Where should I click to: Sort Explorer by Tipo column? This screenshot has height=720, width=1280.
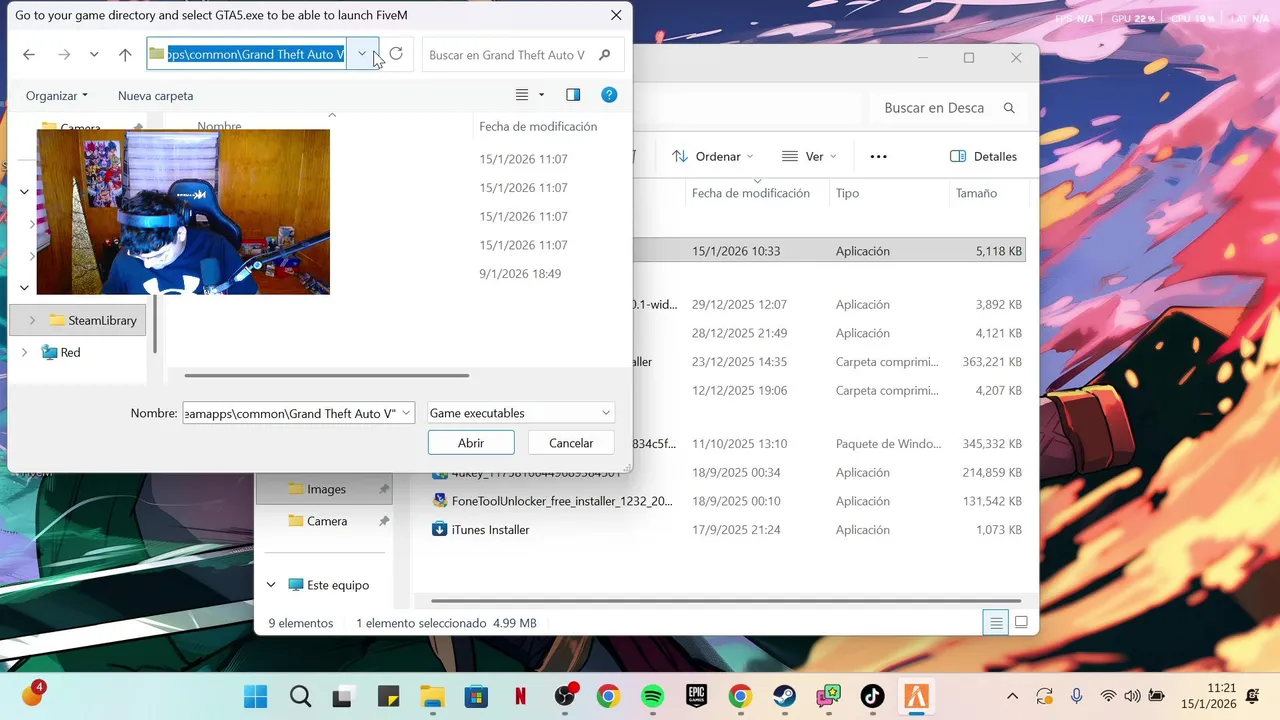pyautogui.click(x=847, y=194)
